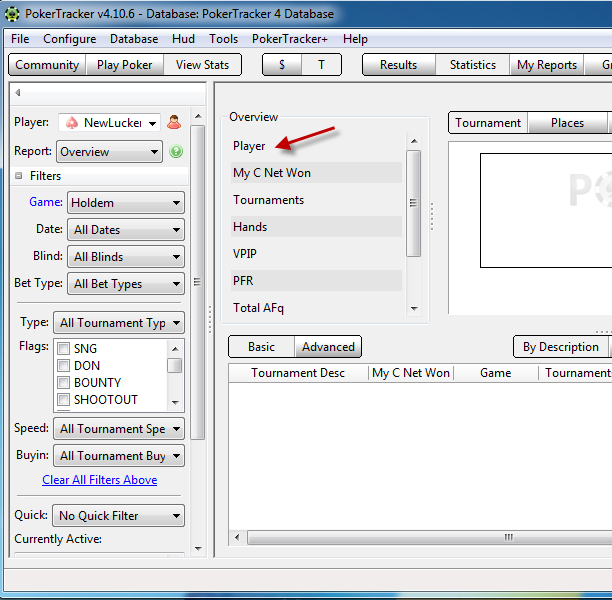Select the T tournaments button
The height and width of the screenshot is (600, 612).
(x=321, y=65)
